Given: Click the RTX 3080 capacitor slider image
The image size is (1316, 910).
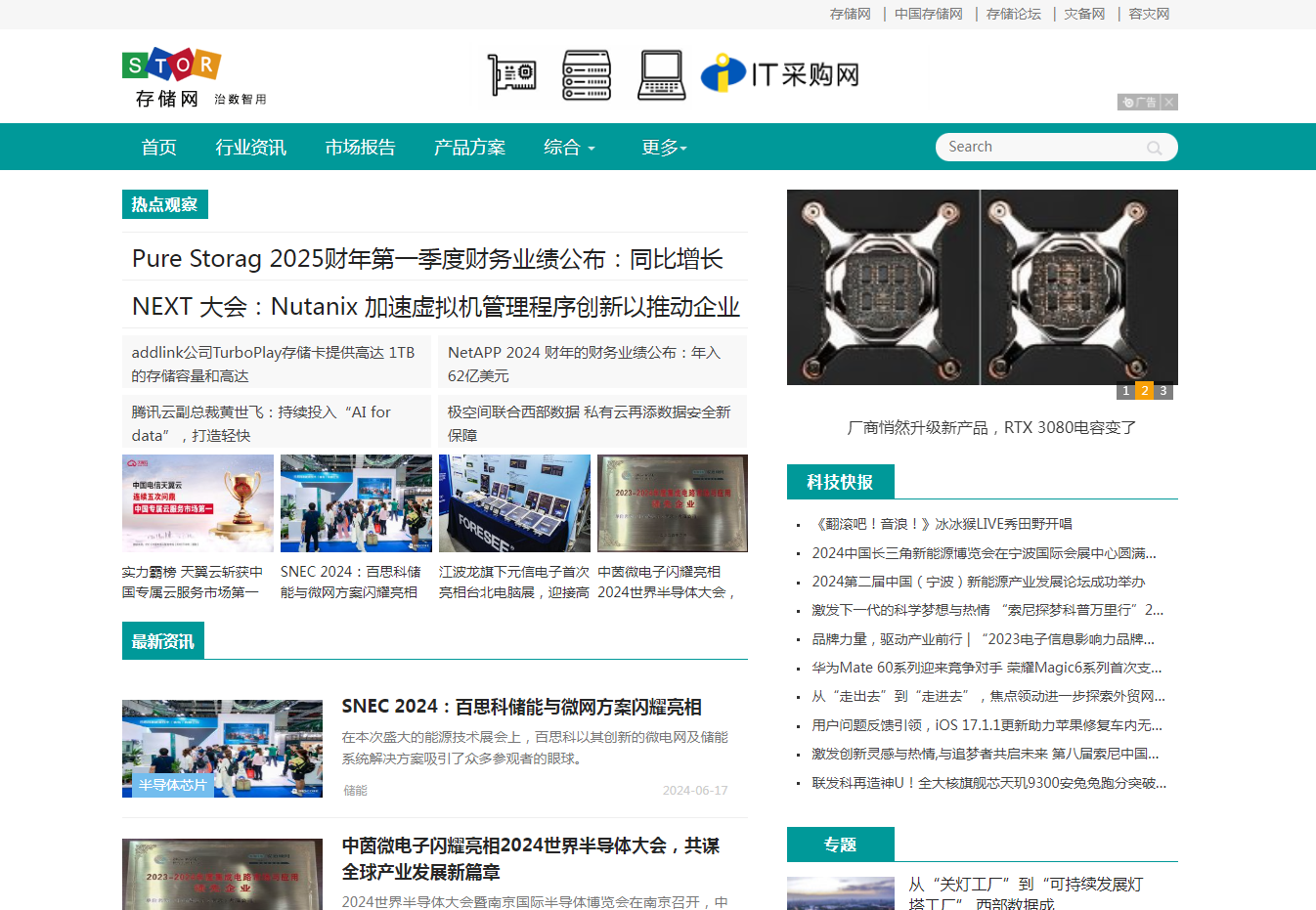Looking at the screenshot, I should pyautogui.click(x=983, y=287).
